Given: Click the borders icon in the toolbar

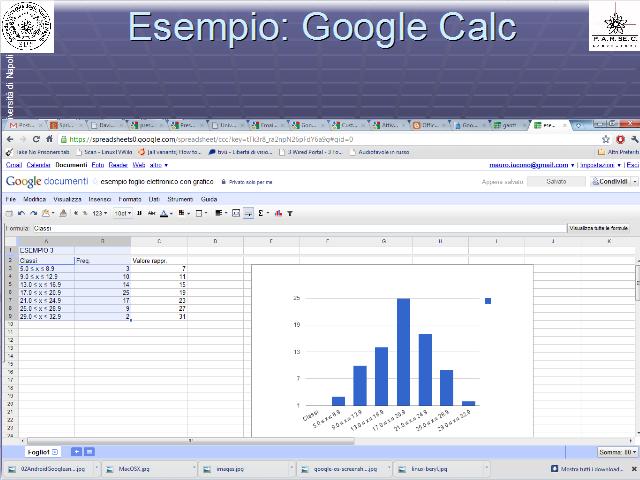Looking at the screenshot, I should (199, 213).
